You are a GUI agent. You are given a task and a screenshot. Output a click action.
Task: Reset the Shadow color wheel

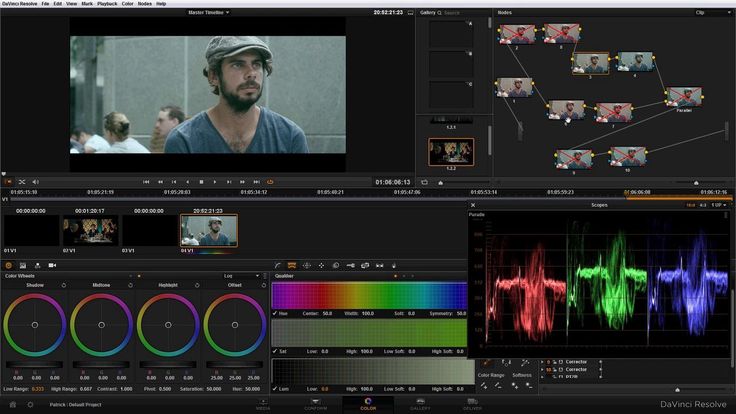coord(63,285)
